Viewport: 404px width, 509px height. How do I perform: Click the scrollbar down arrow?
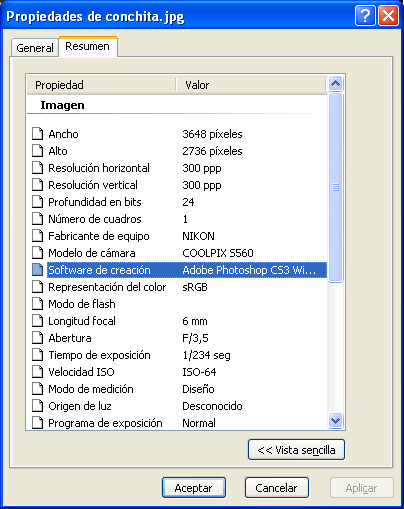coord(336,420)
